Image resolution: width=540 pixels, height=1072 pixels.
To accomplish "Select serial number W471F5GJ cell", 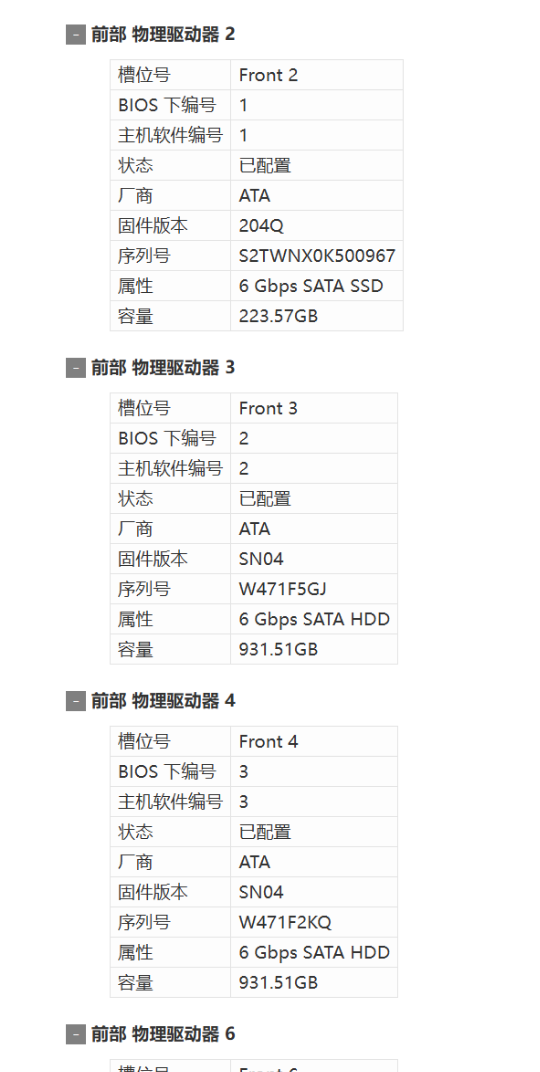I will (314, 589).
